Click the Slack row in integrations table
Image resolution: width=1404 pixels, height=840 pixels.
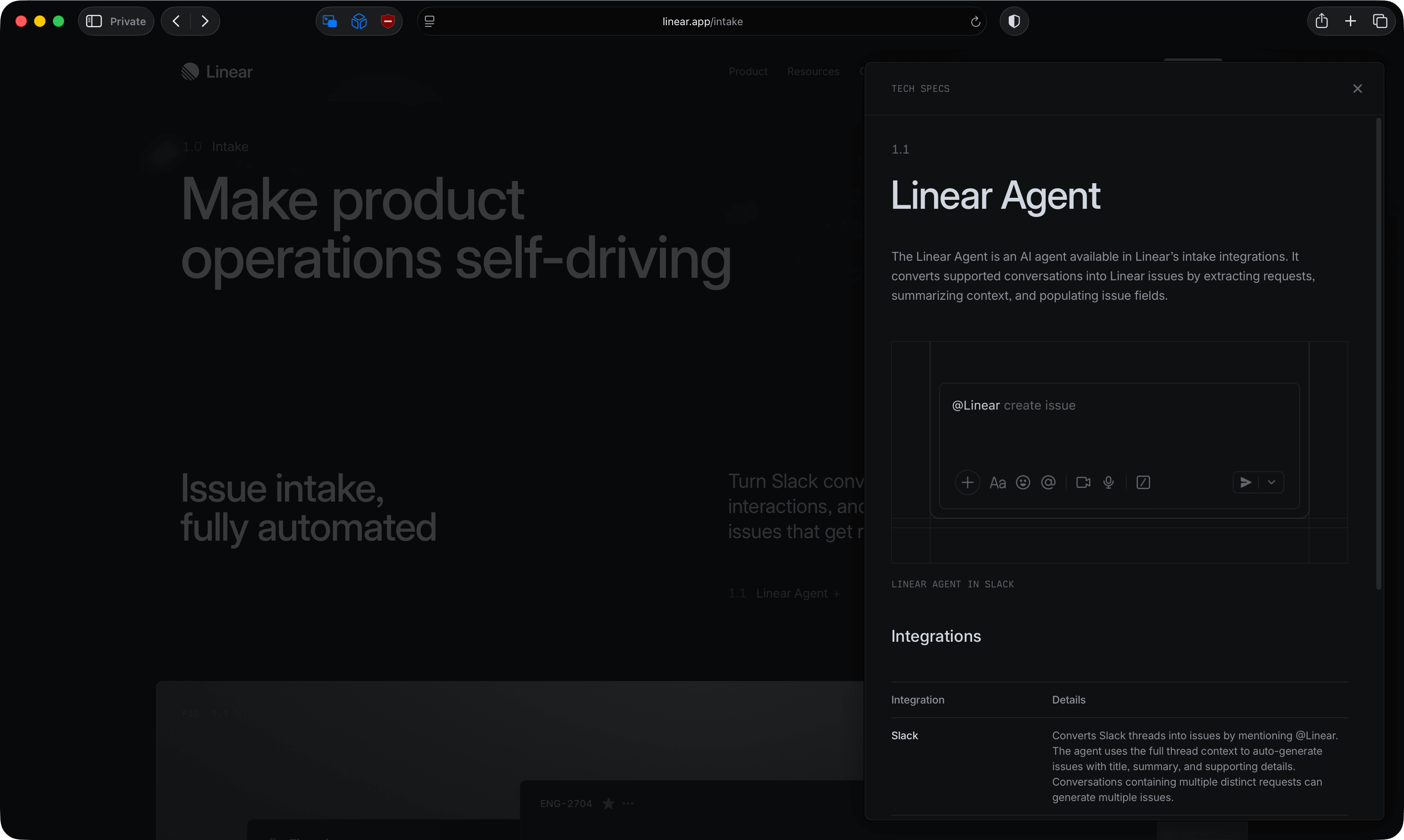(x=1119, y=766)
